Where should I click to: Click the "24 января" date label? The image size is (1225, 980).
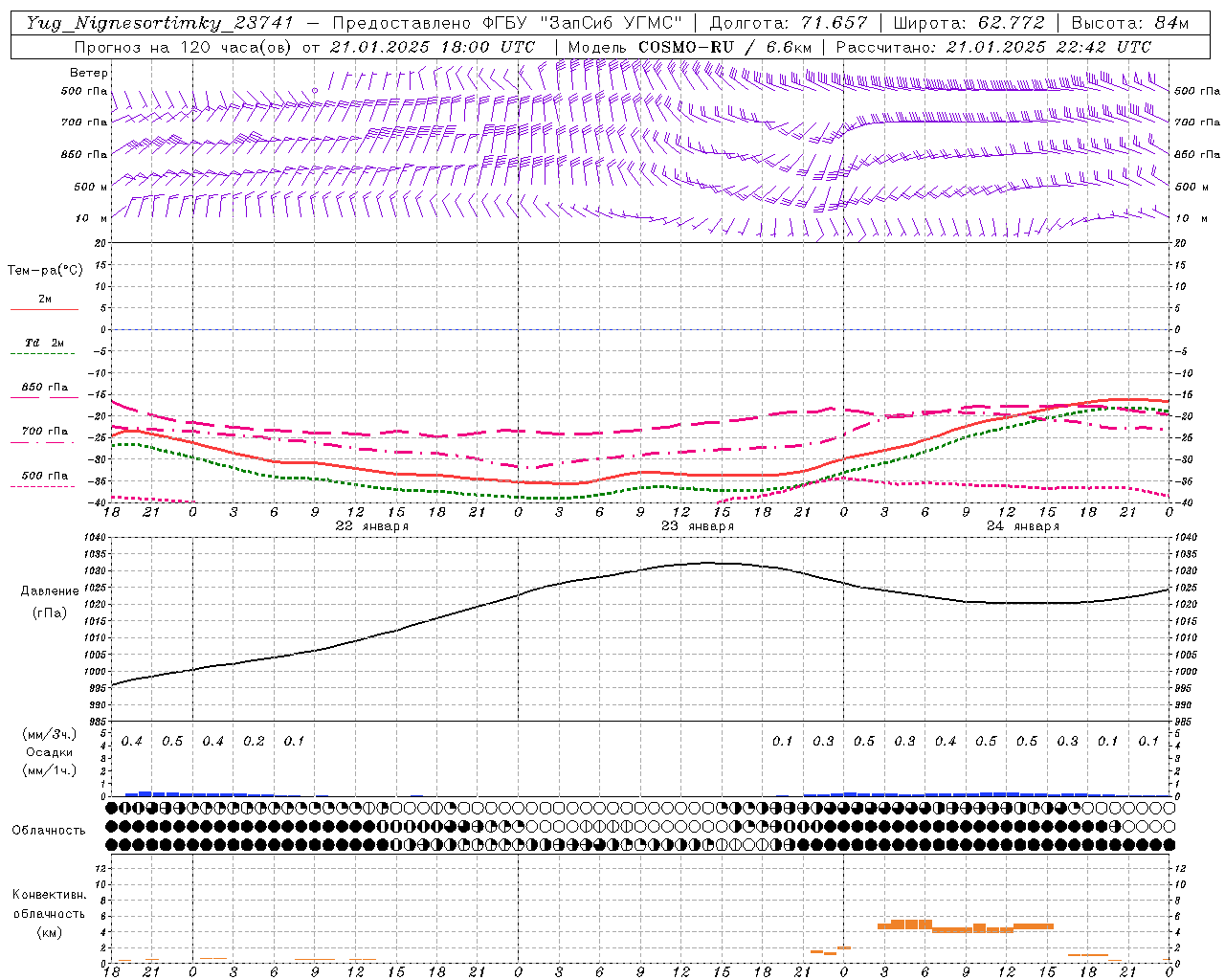[x=1023, y=526]
